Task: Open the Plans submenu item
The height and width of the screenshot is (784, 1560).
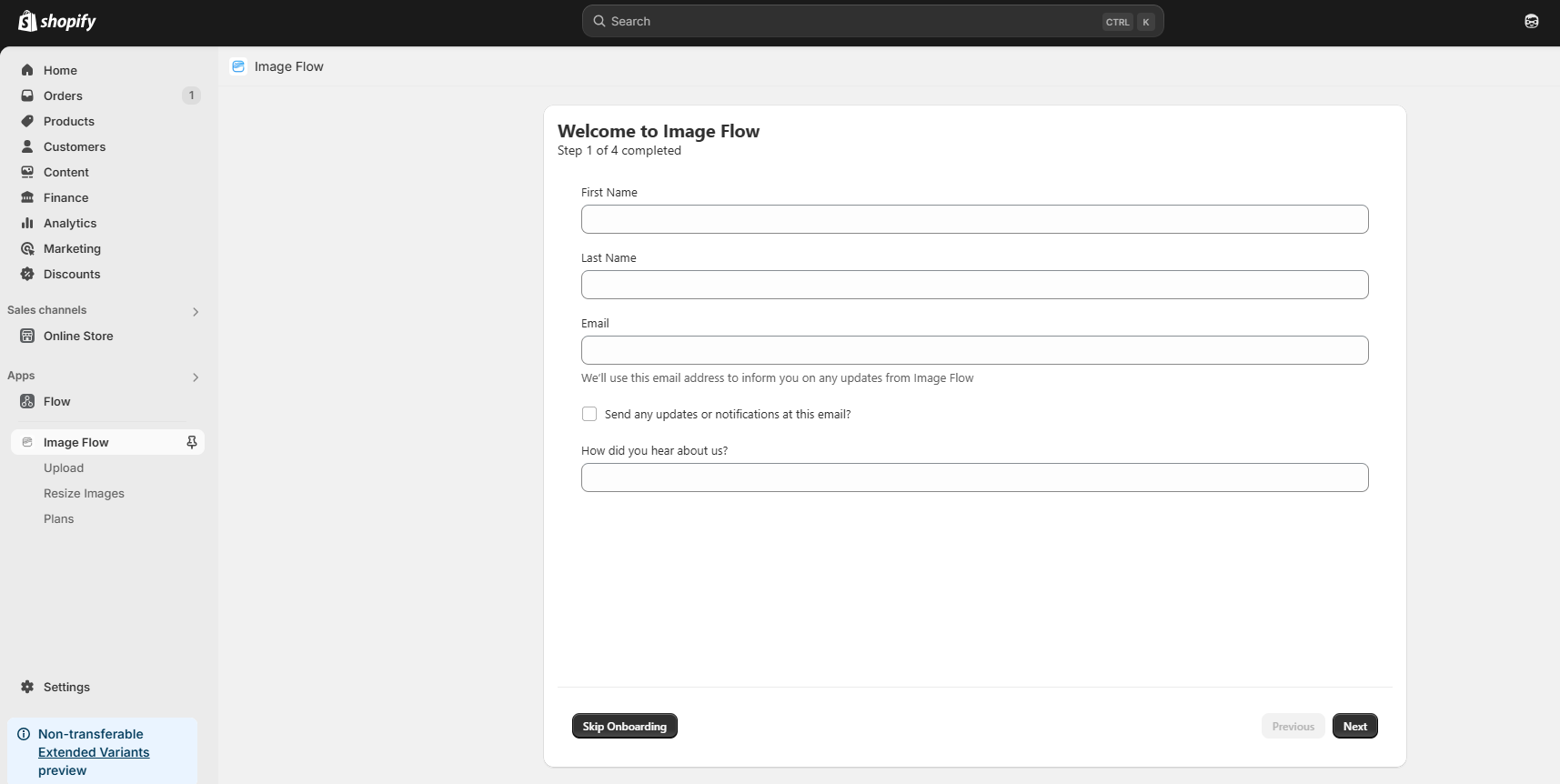Action: pos(59,518)
